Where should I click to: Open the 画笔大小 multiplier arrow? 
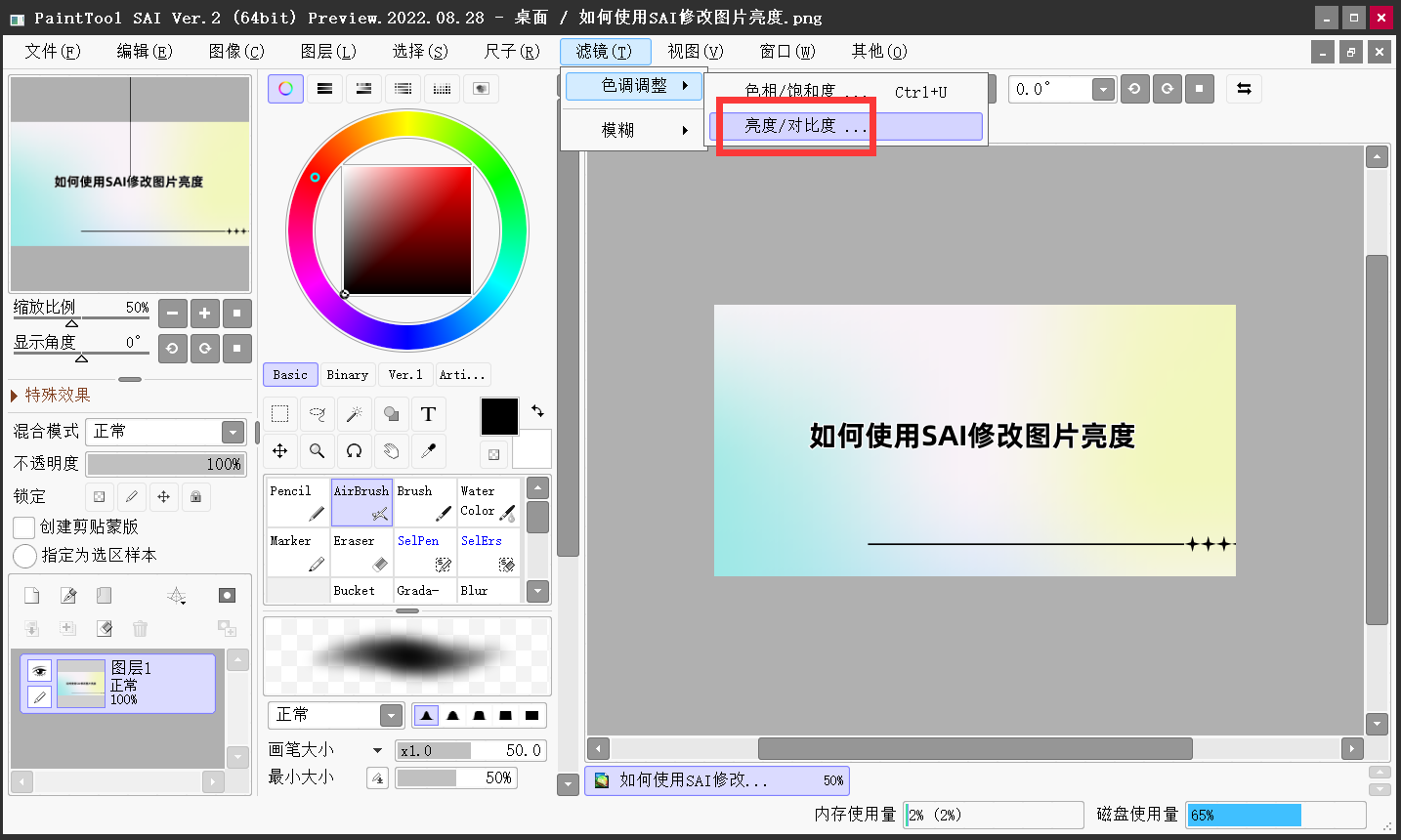[377, 750]
